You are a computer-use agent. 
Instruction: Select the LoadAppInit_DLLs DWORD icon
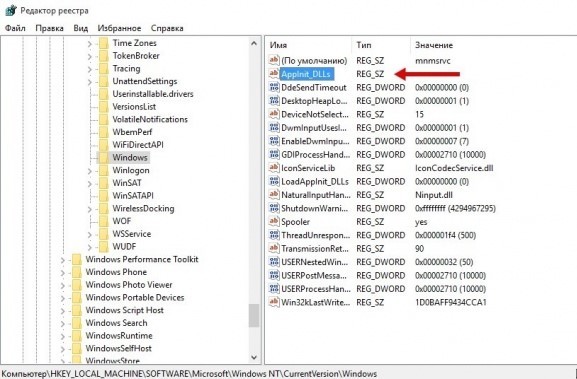(274, 181)
